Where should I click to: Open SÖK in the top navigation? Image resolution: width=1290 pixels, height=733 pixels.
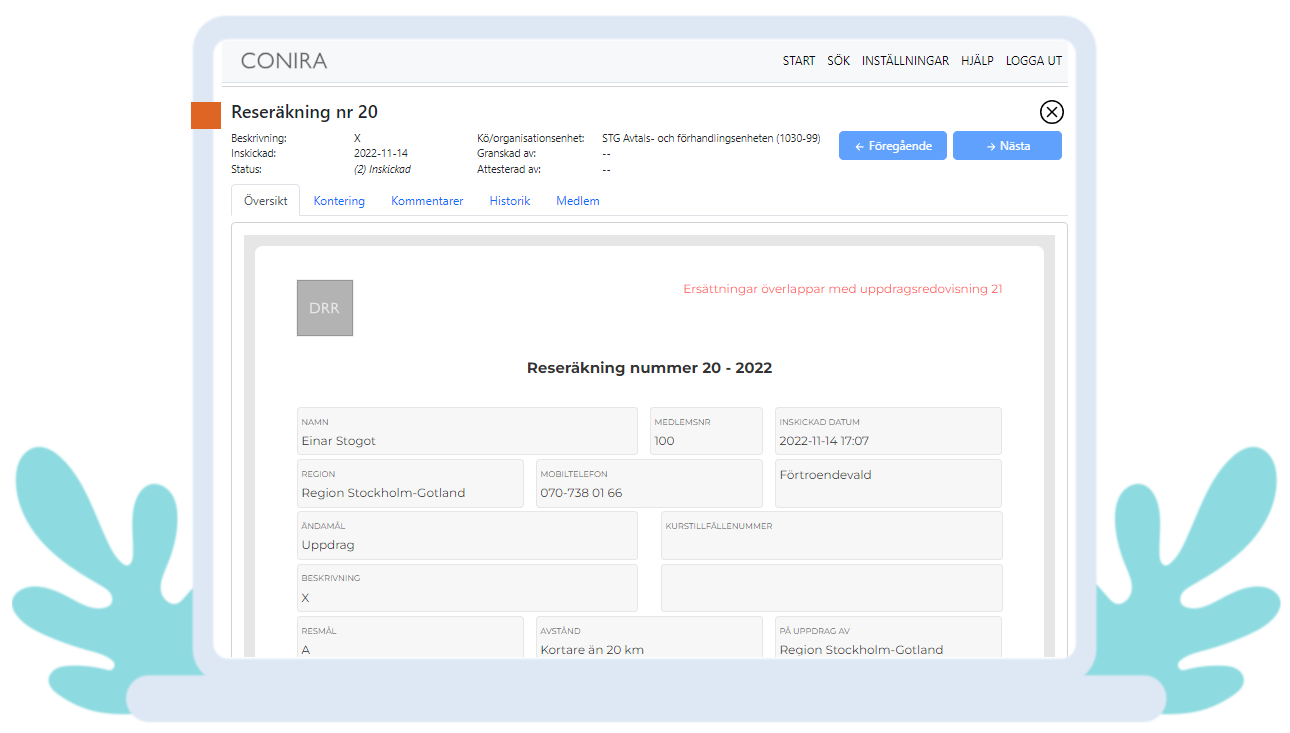(x=838, y=61)
